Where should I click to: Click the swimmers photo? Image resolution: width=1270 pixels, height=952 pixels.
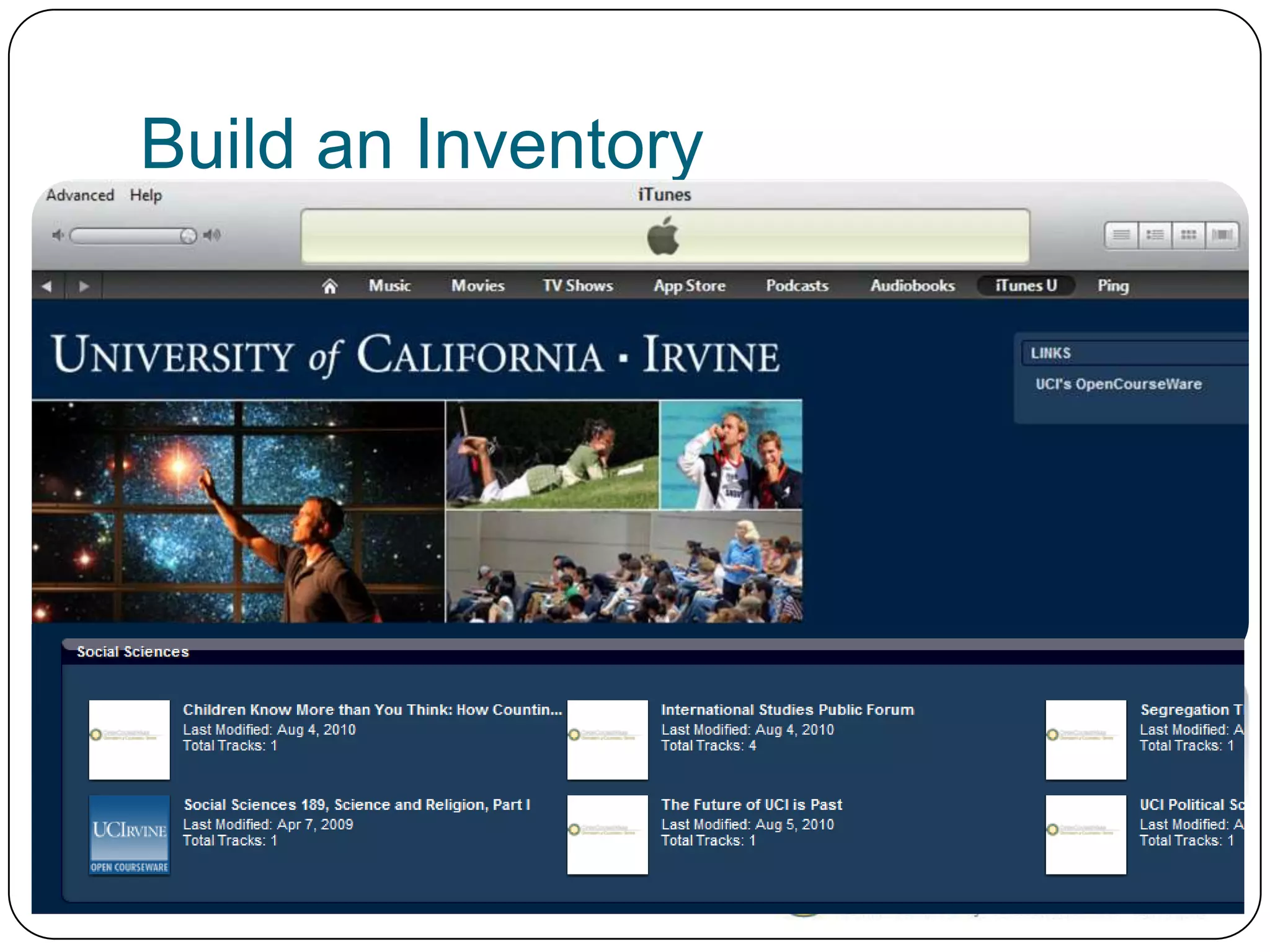tap(731, 455)
